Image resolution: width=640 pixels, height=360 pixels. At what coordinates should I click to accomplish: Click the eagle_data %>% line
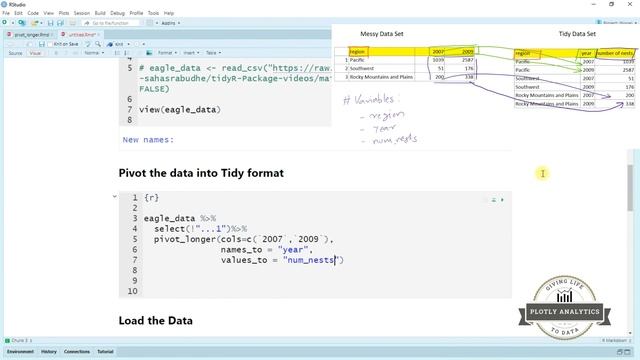point(180,218)
